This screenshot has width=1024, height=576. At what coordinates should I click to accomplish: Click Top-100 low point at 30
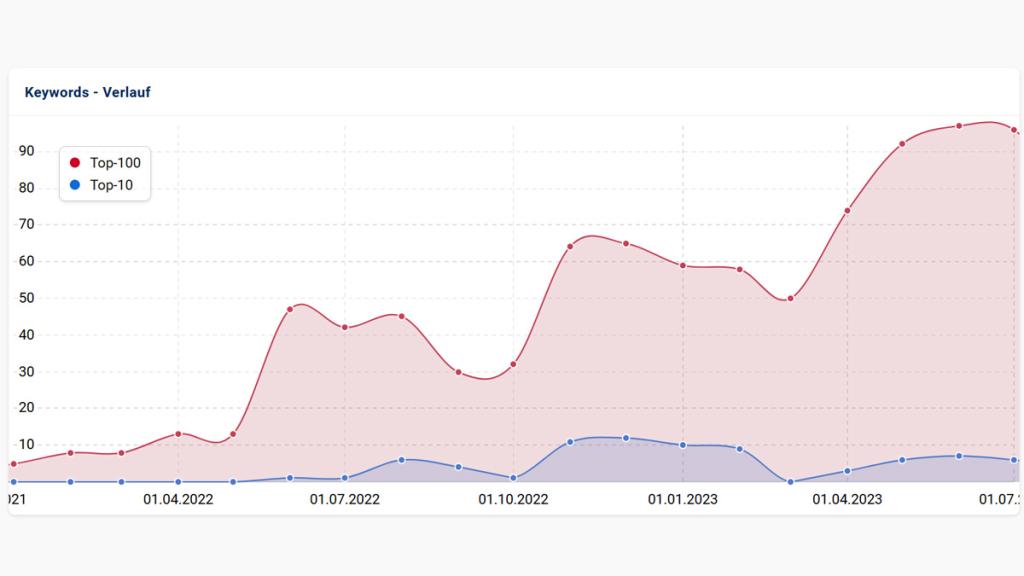click(x=458, y=372)
